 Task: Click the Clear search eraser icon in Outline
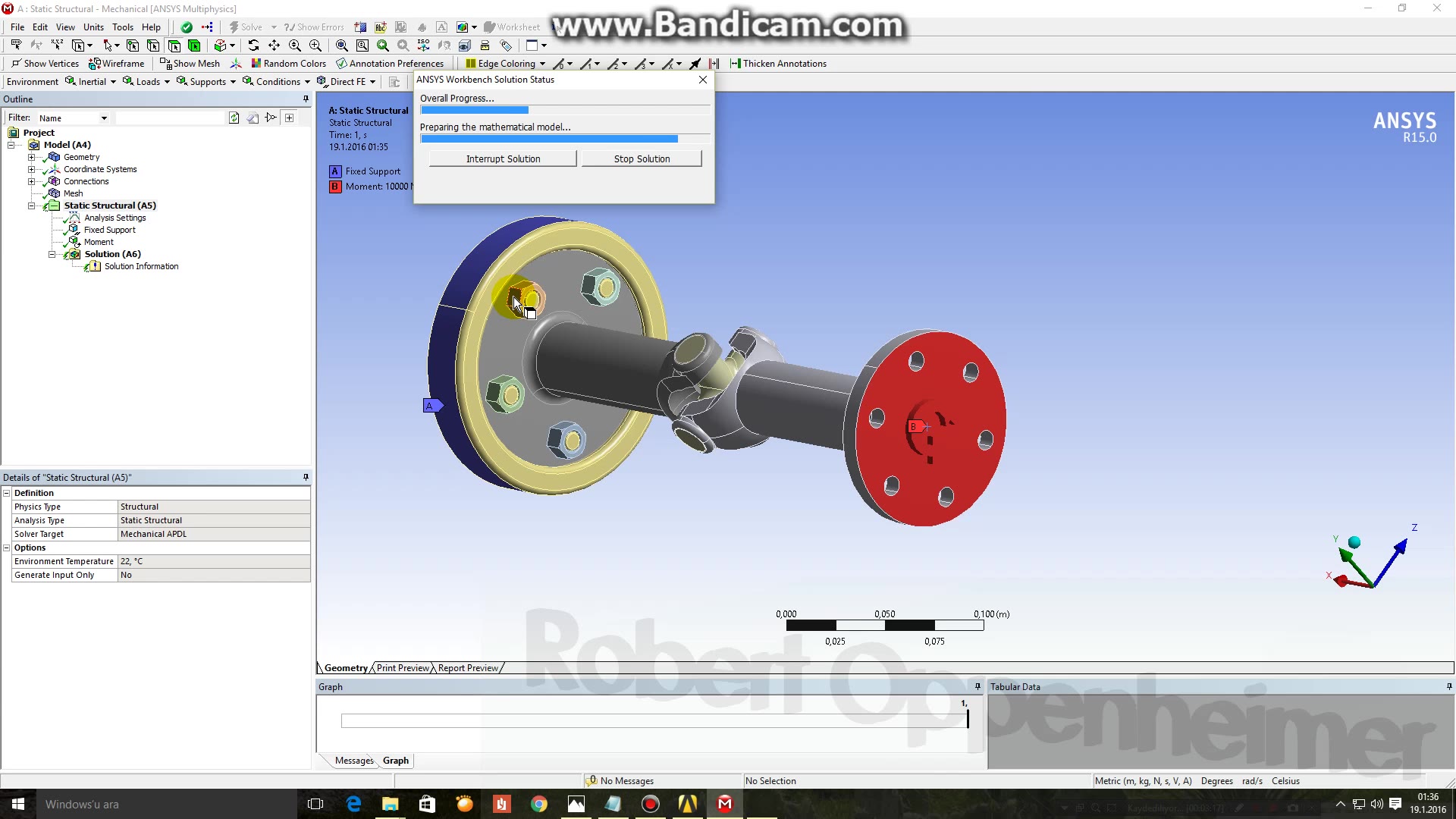[x=253, y=118]
